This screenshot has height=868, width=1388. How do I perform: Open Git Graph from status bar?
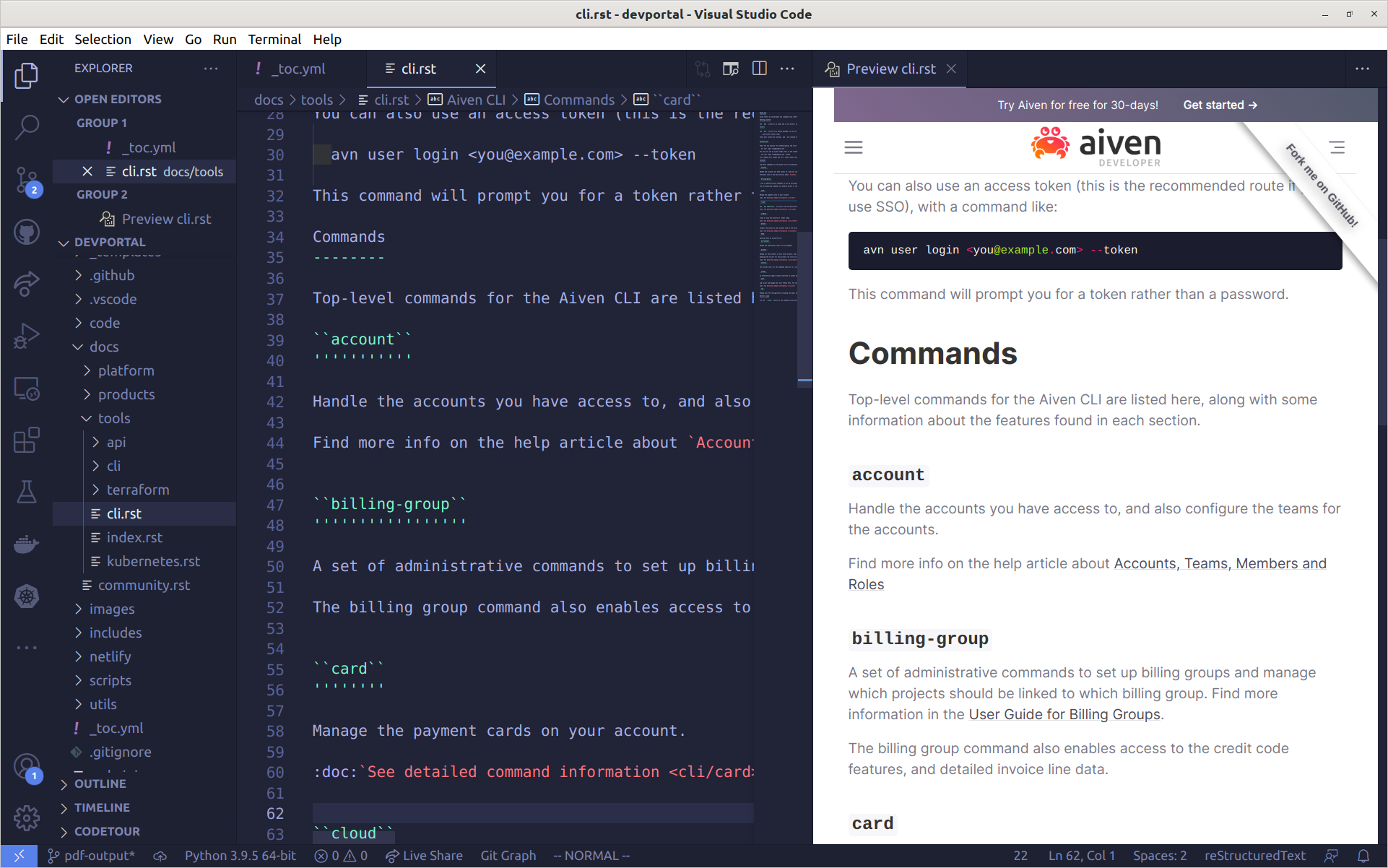click(x=508, y=856)
